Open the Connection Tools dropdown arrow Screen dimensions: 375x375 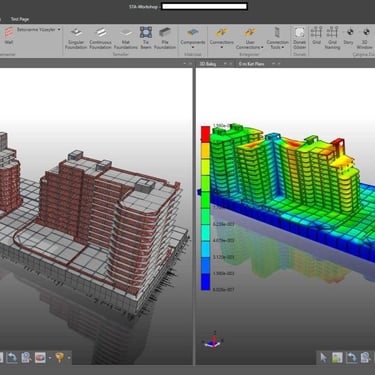283,47
